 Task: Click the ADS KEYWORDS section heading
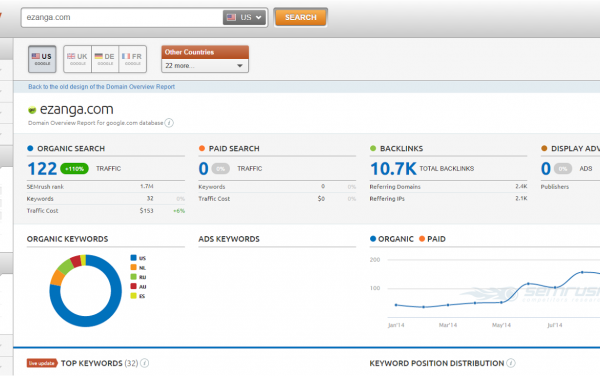tap(229, 239)
